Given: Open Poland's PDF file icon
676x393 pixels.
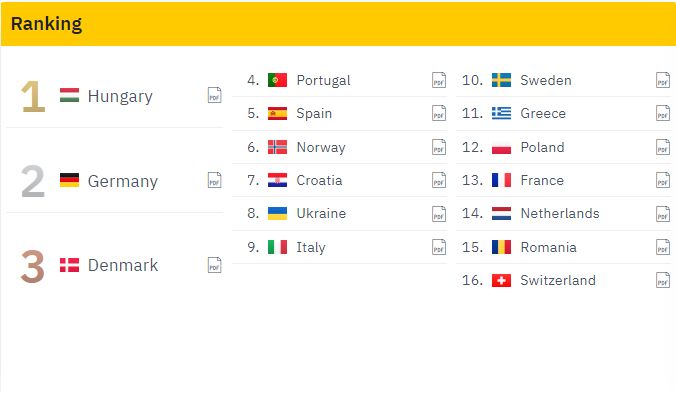Looking at the screenshot, I should pos(663,147).
